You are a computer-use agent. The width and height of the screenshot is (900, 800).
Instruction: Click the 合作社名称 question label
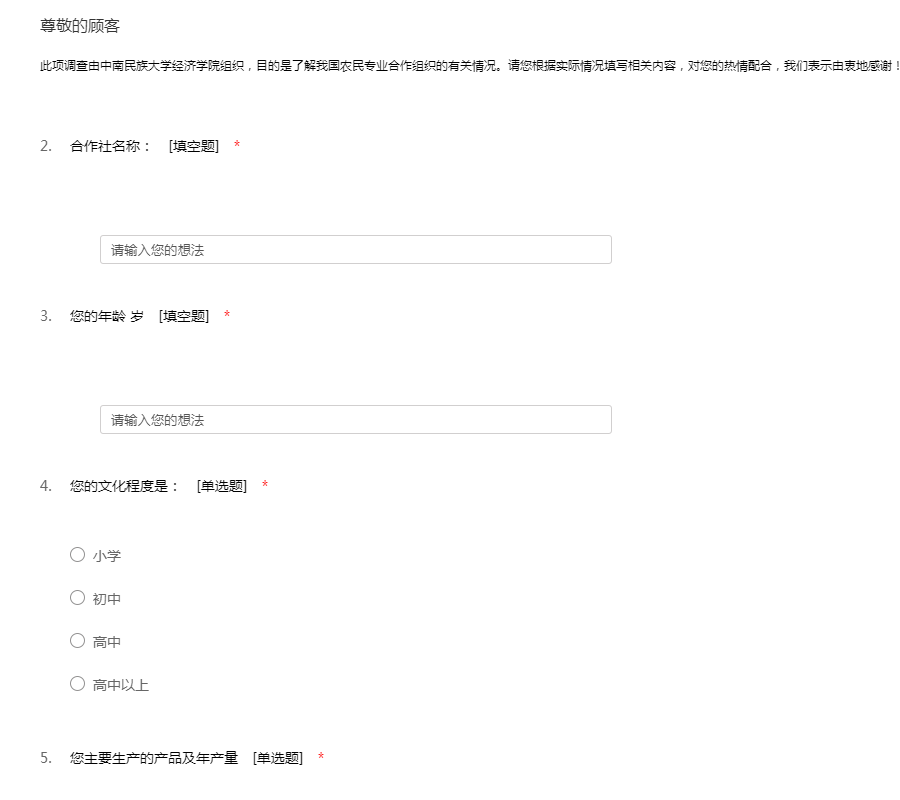coord(110,146)
